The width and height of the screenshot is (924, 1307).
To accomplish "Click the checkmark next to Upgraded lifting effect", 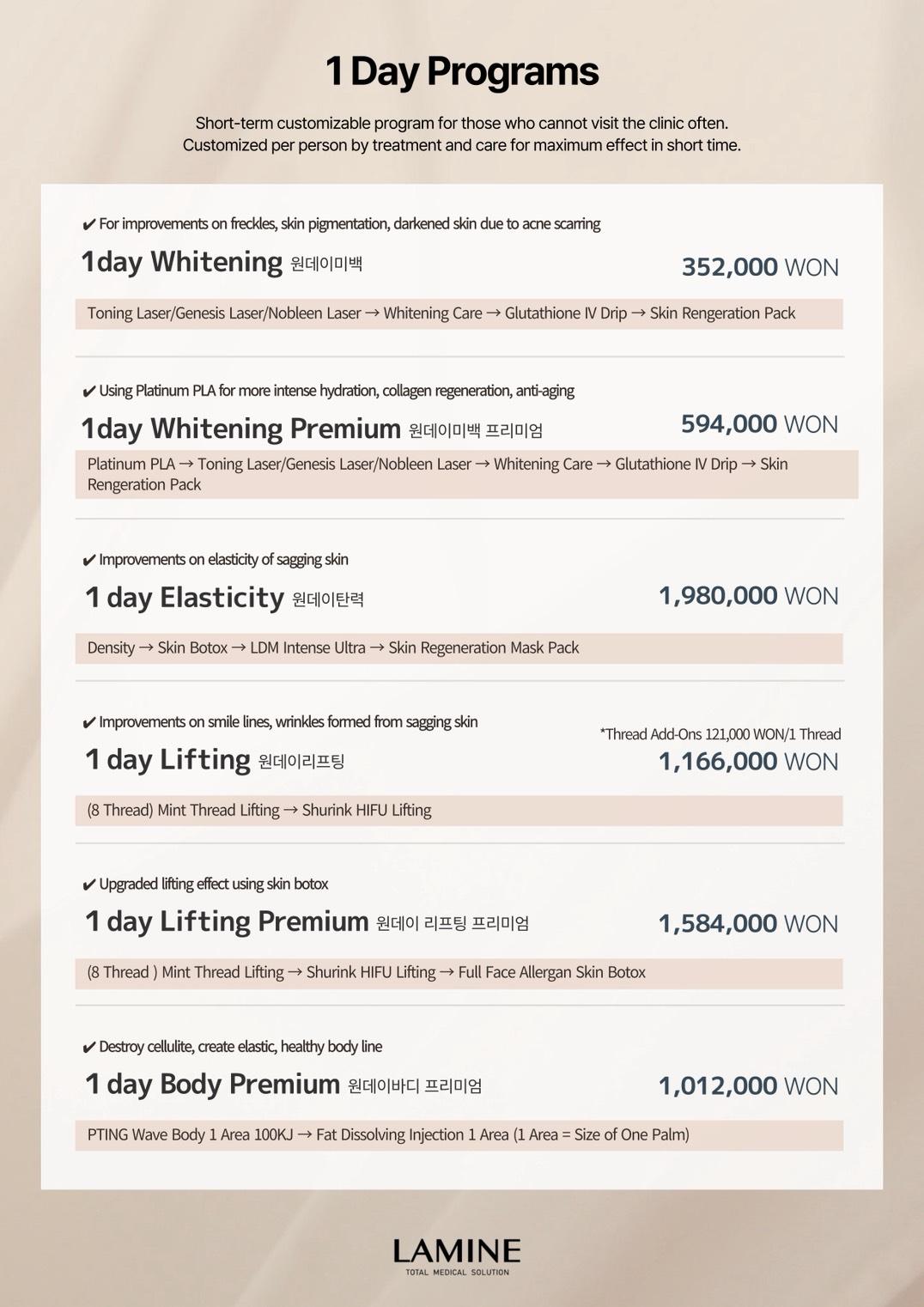I will point(88,885).
